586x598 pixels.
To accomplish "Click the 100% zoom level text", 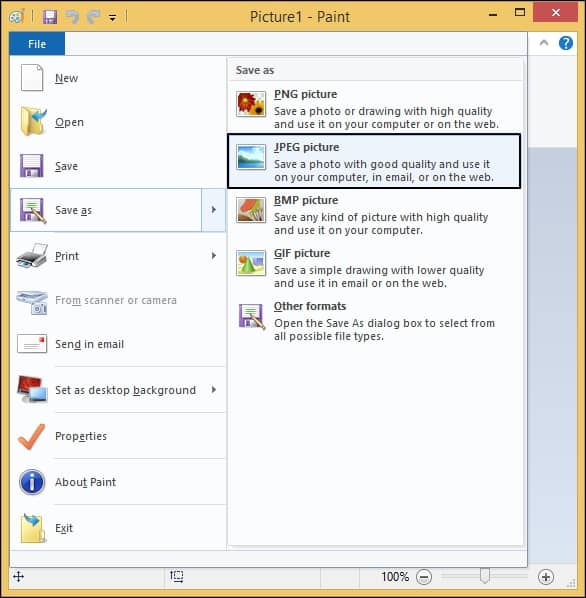I will [x=395, y=577].
